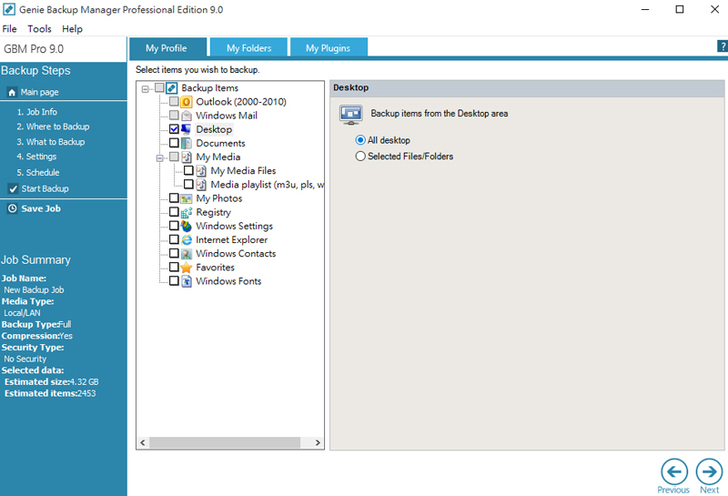Collapse the Backup Items root node
Image resolution: width=728 pixels, height=496 pixels.
(146, 88)
